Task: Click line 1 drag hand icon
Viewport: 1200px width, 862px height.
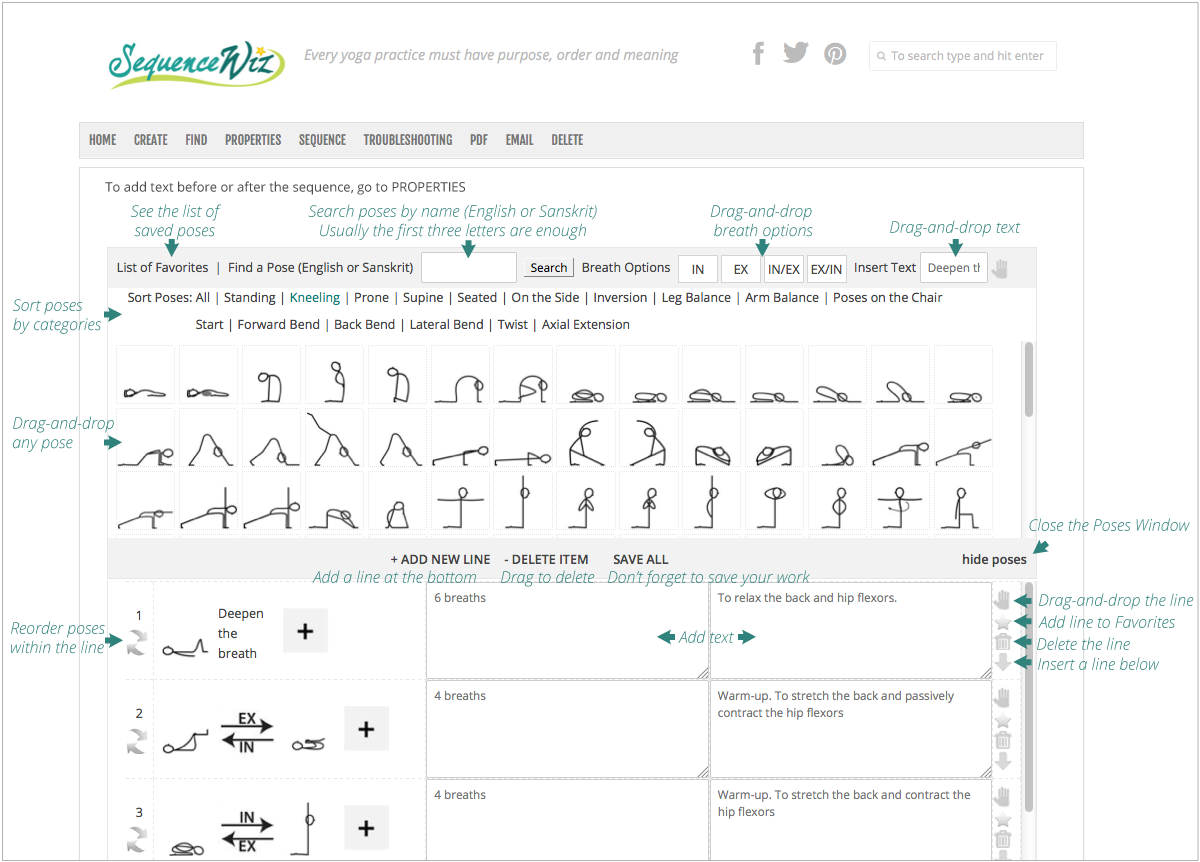Action: point(1003,600)
